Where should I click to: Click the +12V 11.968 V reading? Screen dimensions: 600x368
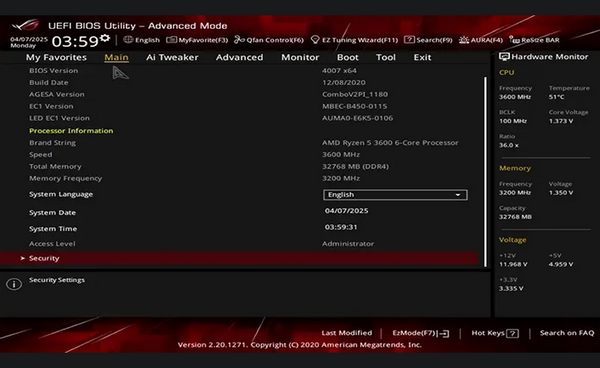(x=513, y=264)
